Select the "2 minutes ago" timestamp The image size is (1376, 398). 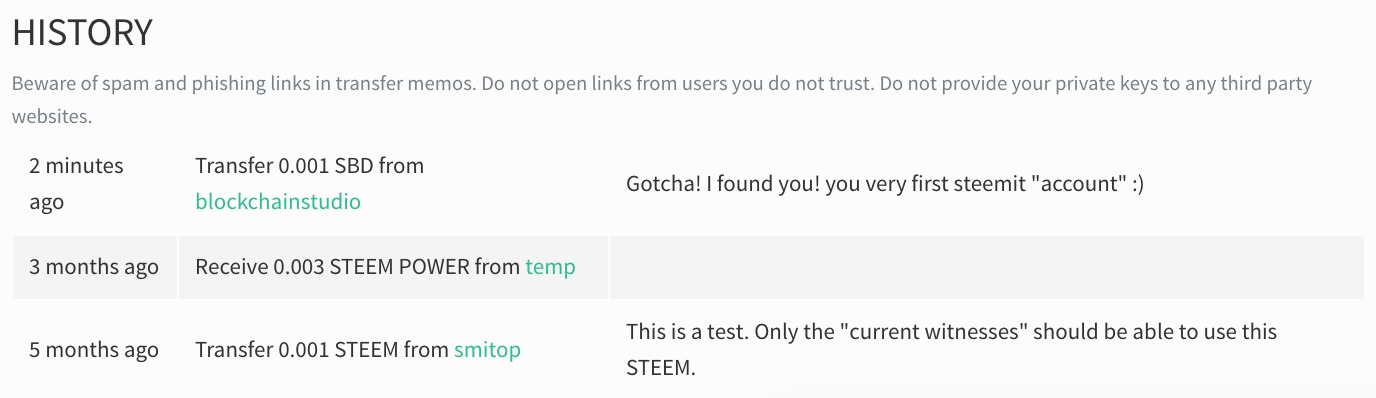(x=76, y=184)
